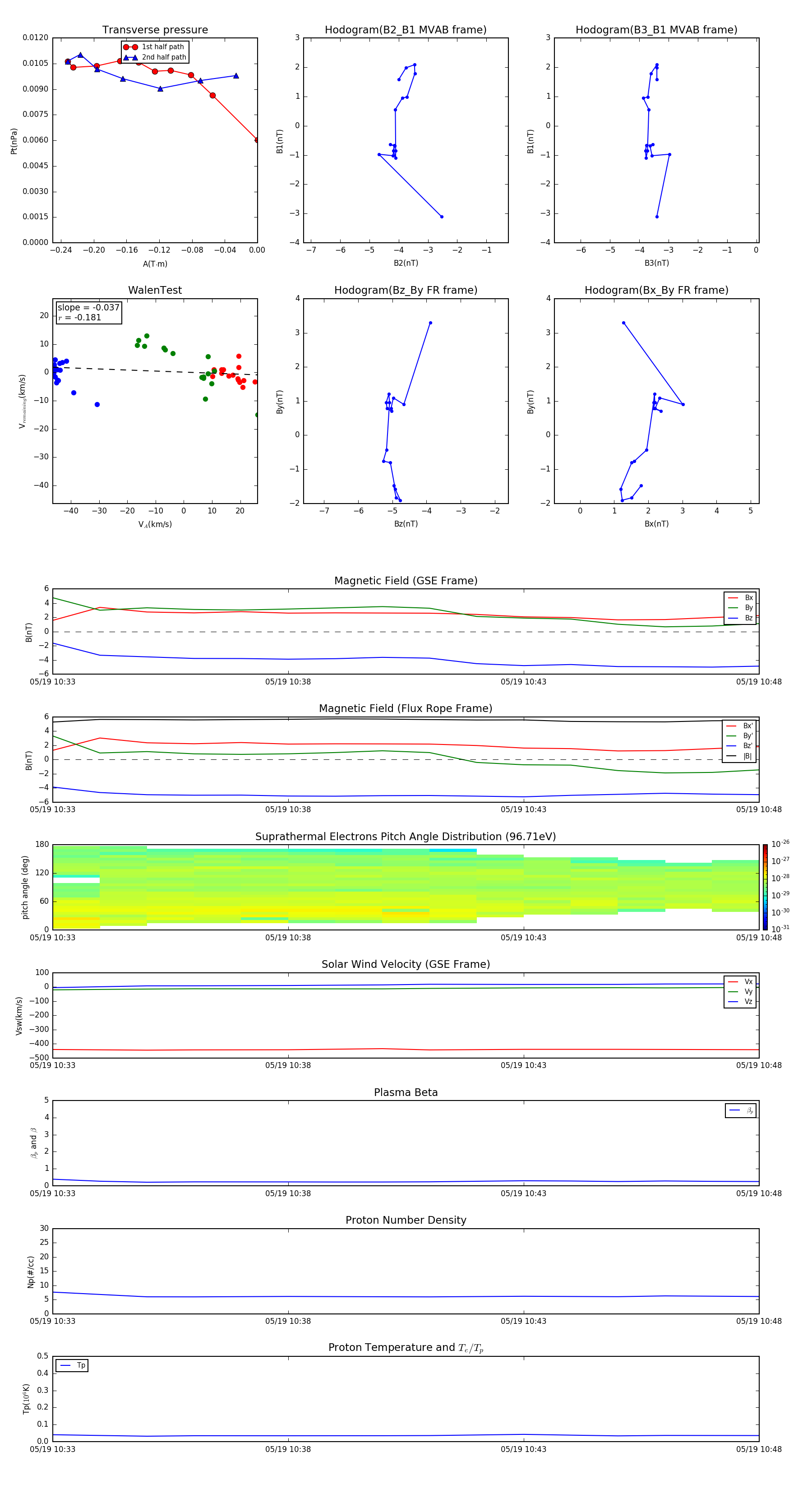Click the 'slope = -0.037' annotation
Image resolution: width=812 pixels, height=1489 pixels.
pyautogui.click(x=88, y=308)
